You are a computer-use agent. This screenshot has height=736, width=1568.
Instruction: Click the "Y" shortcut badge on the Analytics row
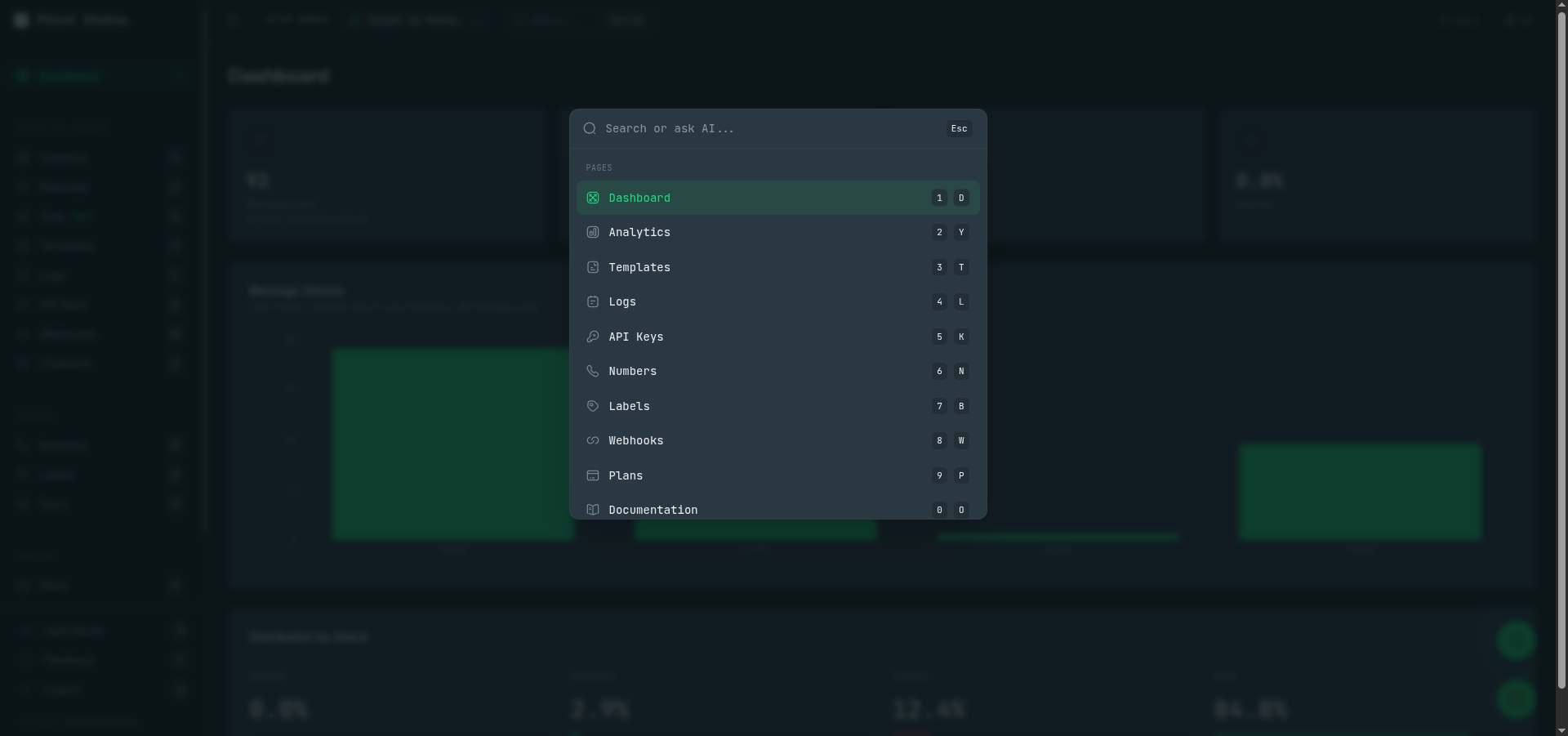coord(961,232)
